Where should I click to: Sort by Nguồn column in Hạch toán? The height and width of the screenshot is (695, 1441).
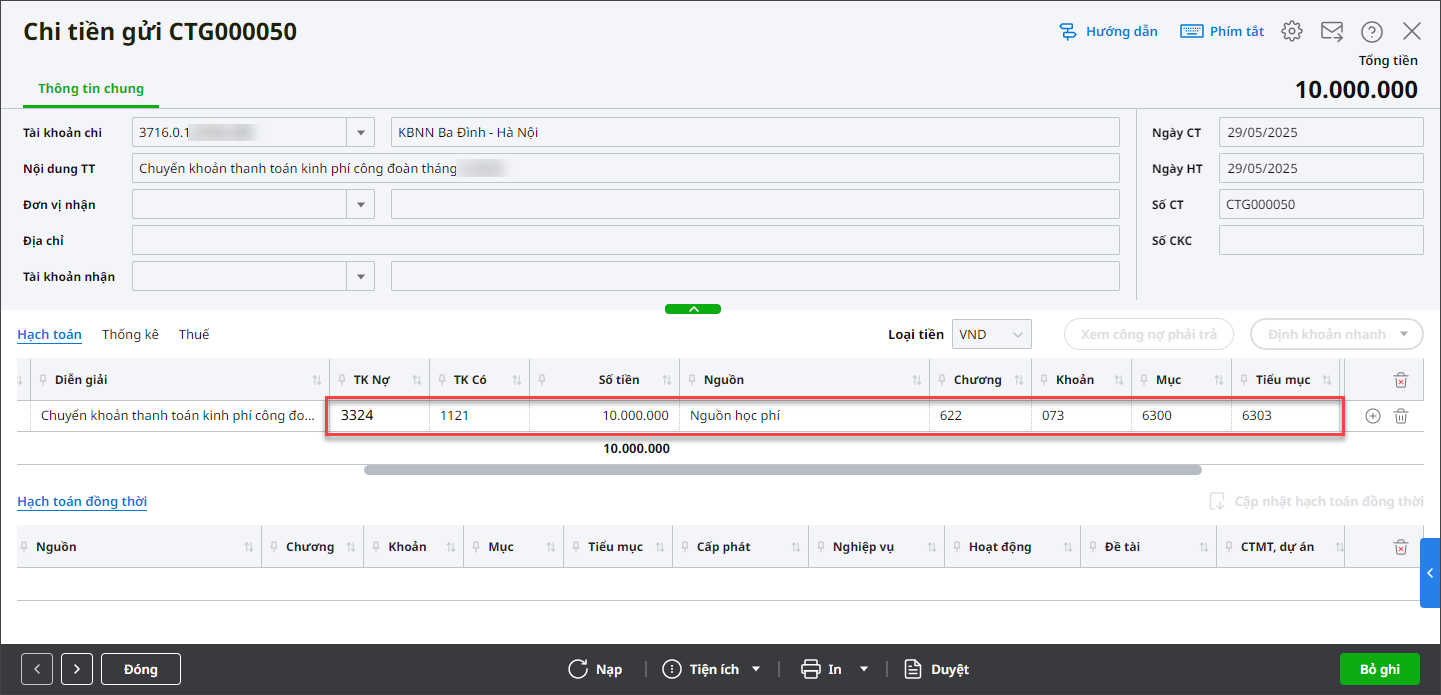coord(917,380)
